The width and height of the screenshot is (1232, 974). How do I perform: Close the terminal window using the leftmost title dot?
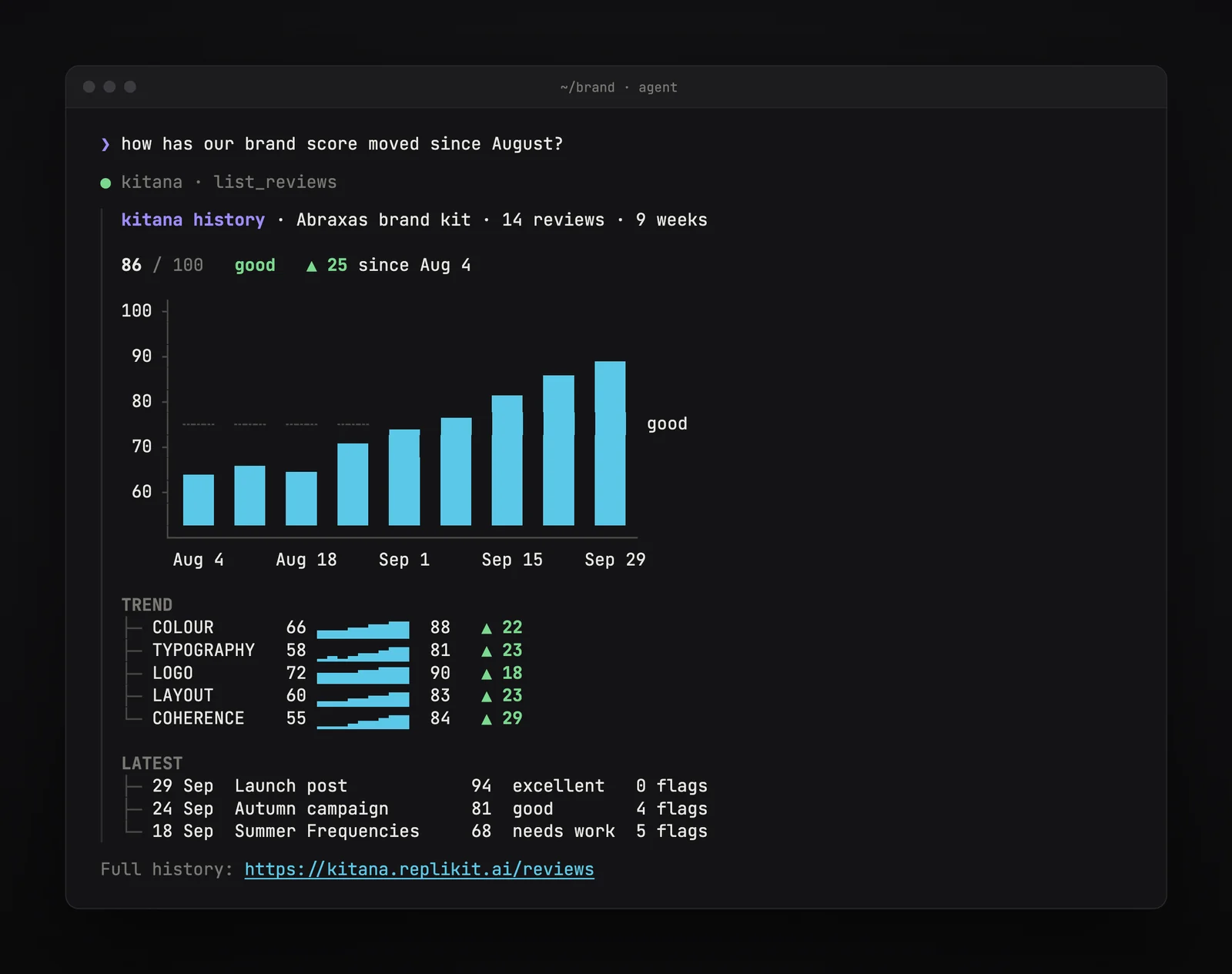tap(89, 87)
